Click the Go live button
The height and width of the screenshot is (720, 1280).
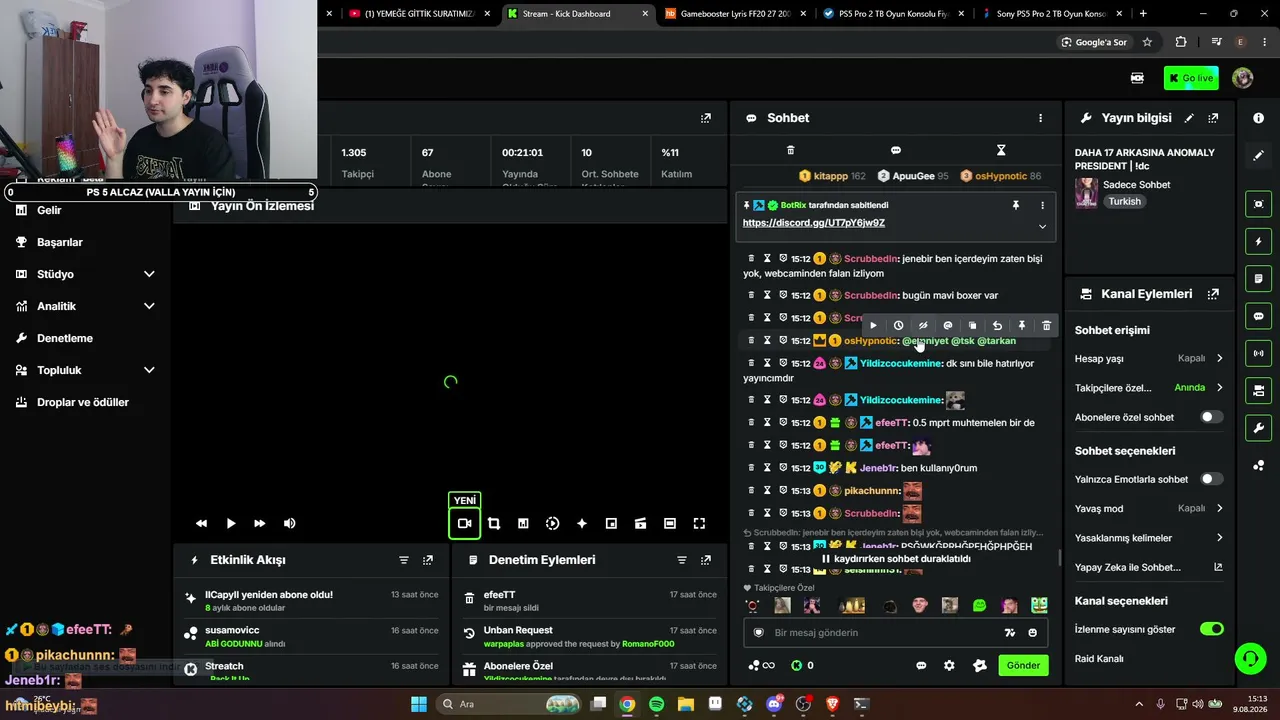click(x=1191, y=78)
